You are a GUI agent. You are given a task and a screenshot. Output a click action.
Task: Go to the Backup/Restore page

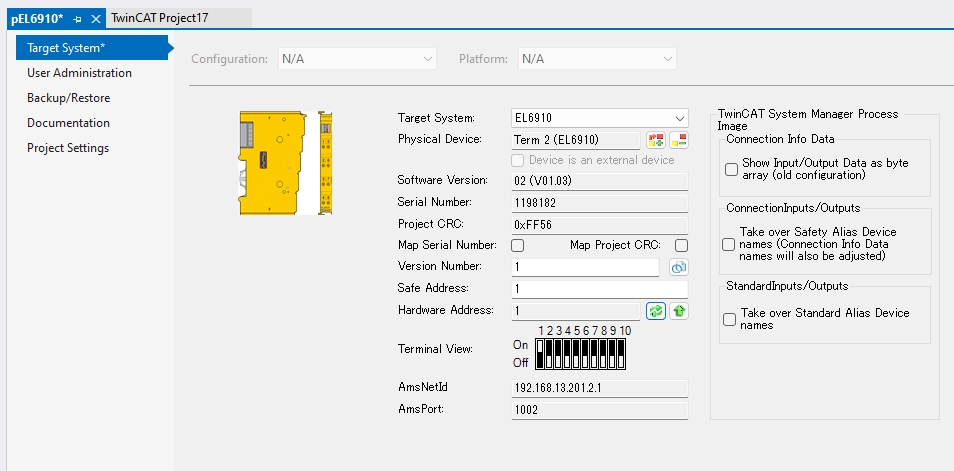(x=68, y=98)
